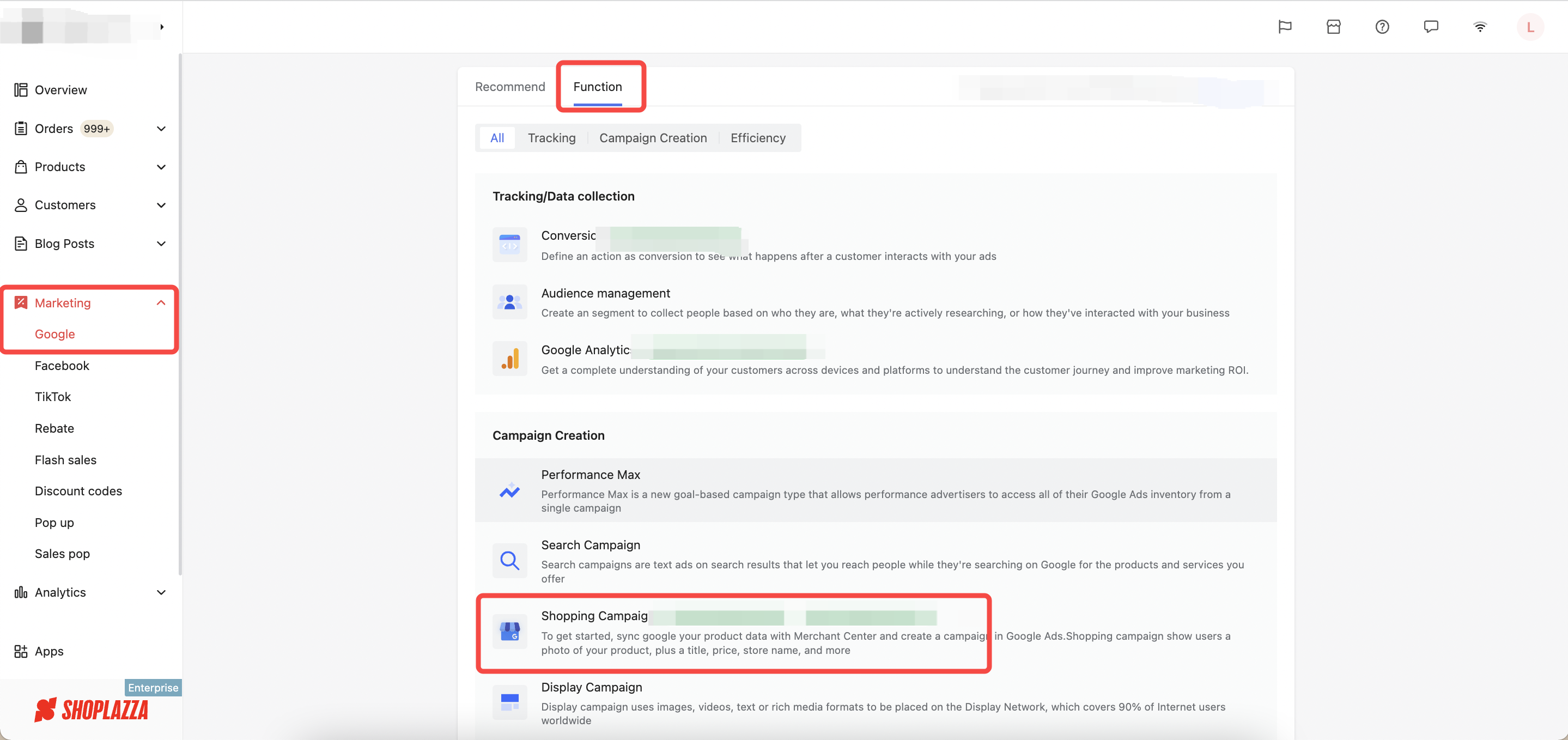Image resolution: width=1568 pixels, height=740 pixels.
Task: Switch to the Recommend tab
Action: coord(510,87)
